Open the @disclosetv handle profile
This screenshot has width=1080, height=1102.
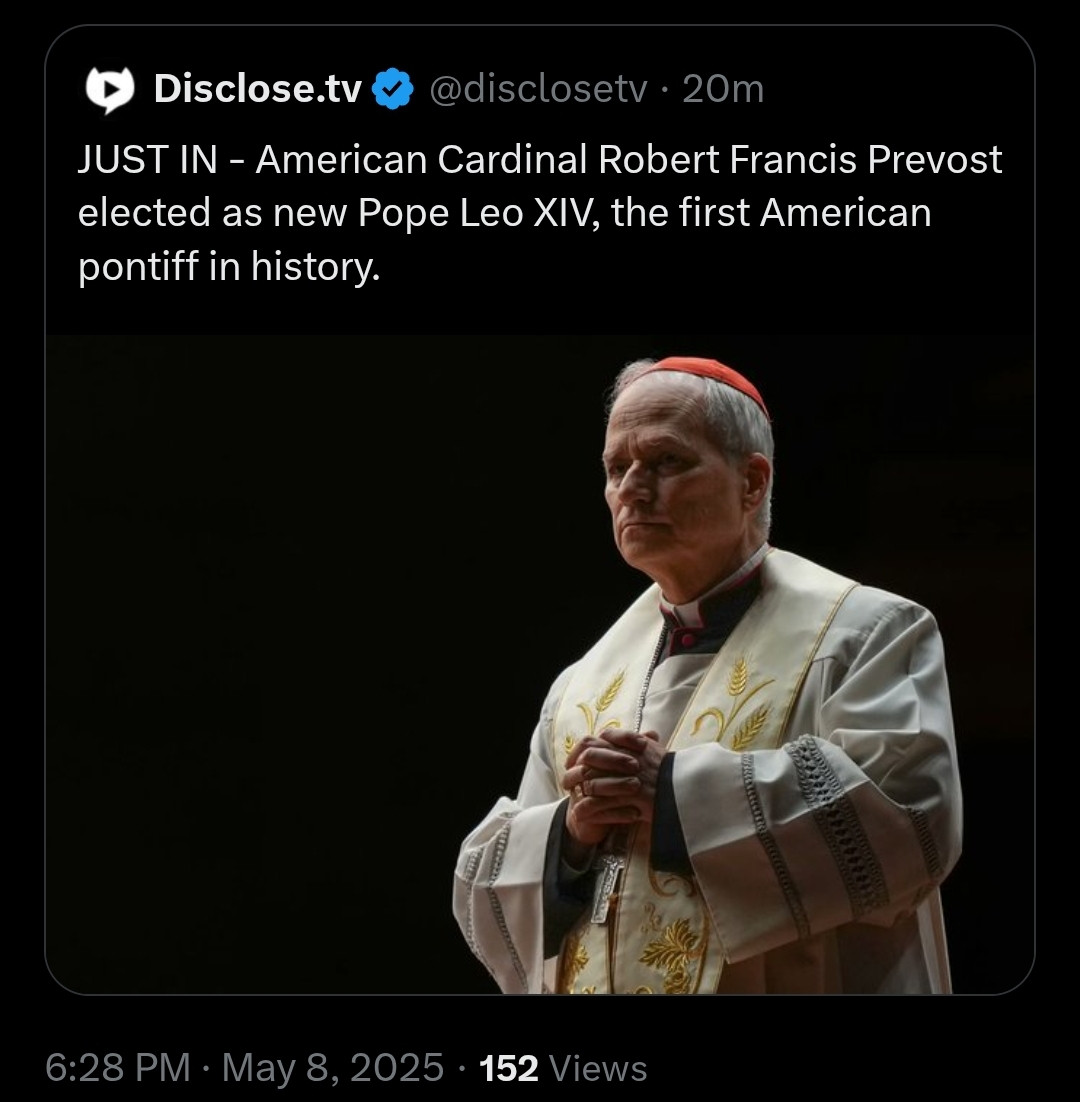click(539, 90)
